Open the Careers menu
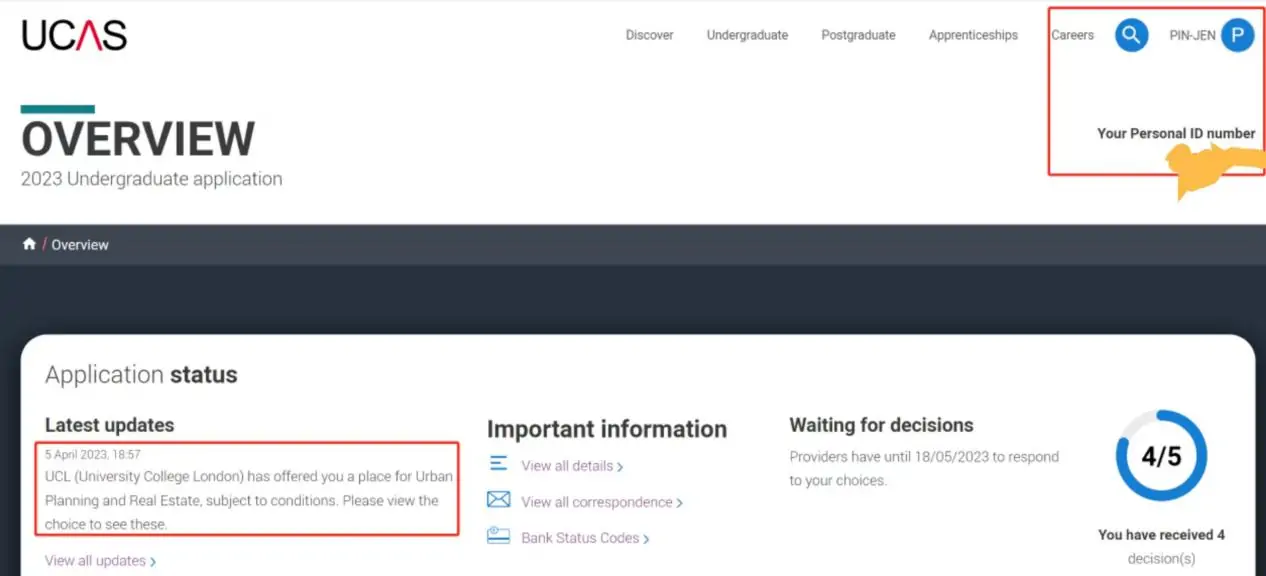The height and width of the screenshot is (576, 1266). (1072, 35)
